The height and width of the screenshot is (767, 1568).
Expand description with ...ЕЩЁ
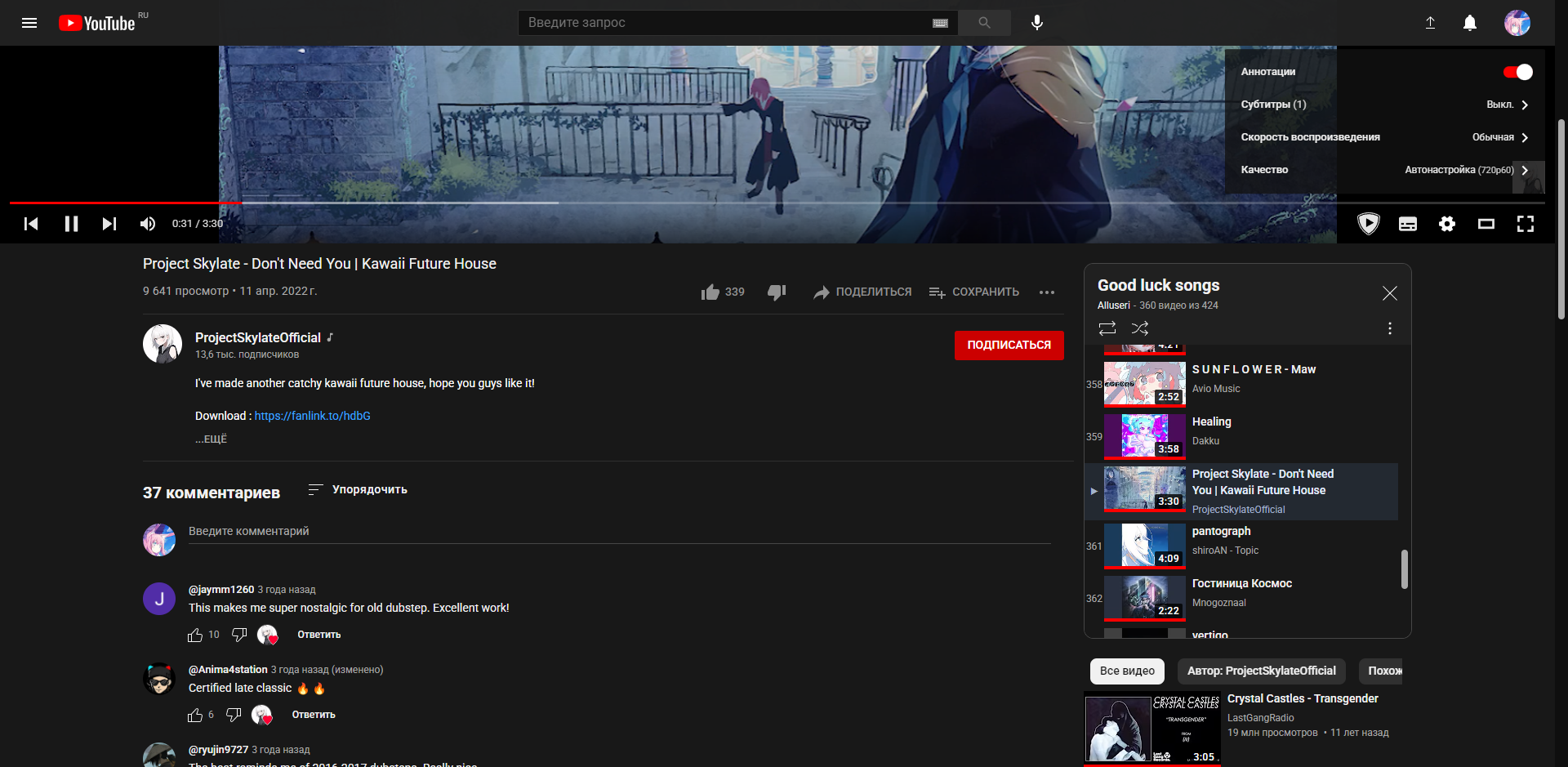211,439
